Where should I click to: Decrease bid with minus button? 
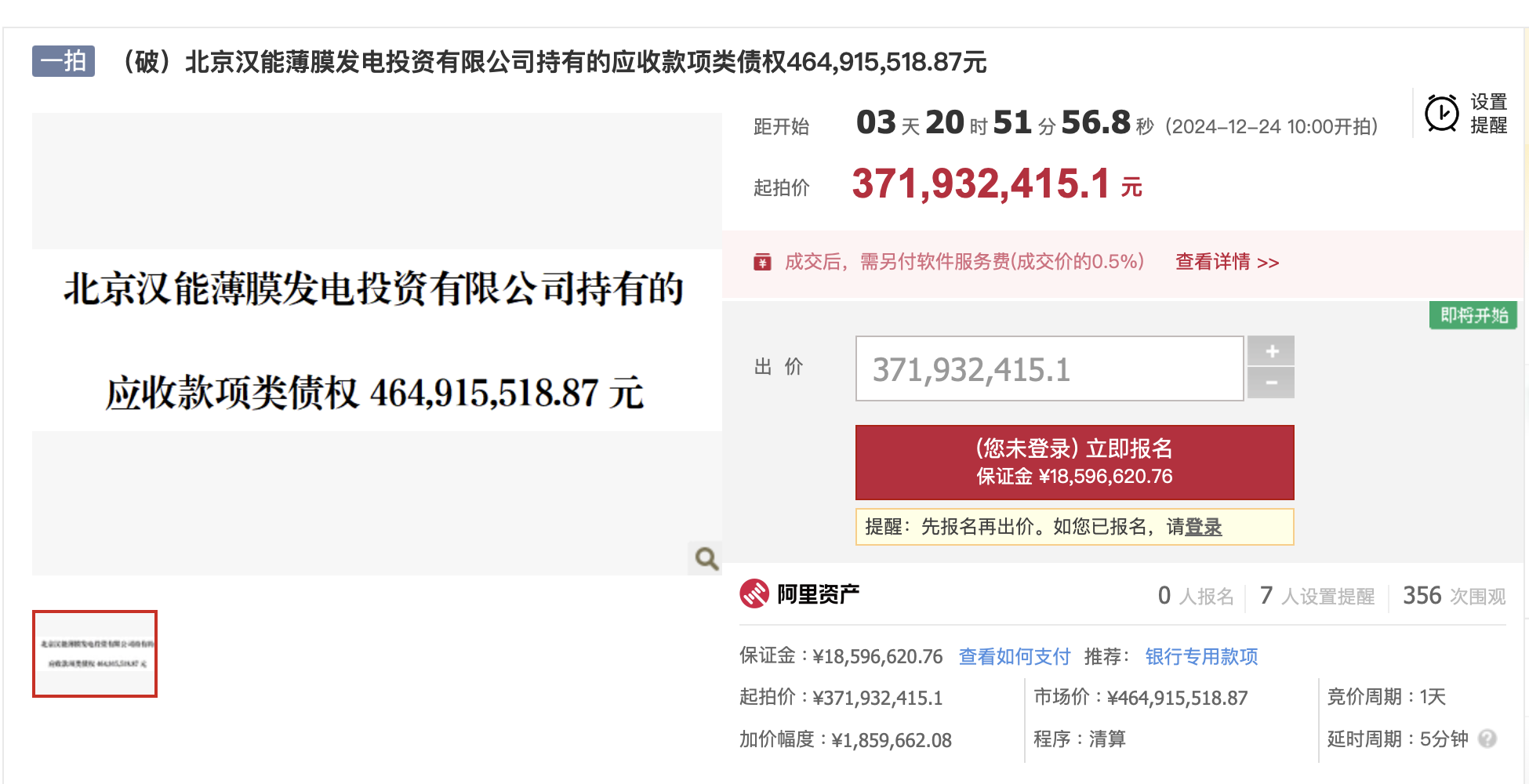tap(1271, 383)
